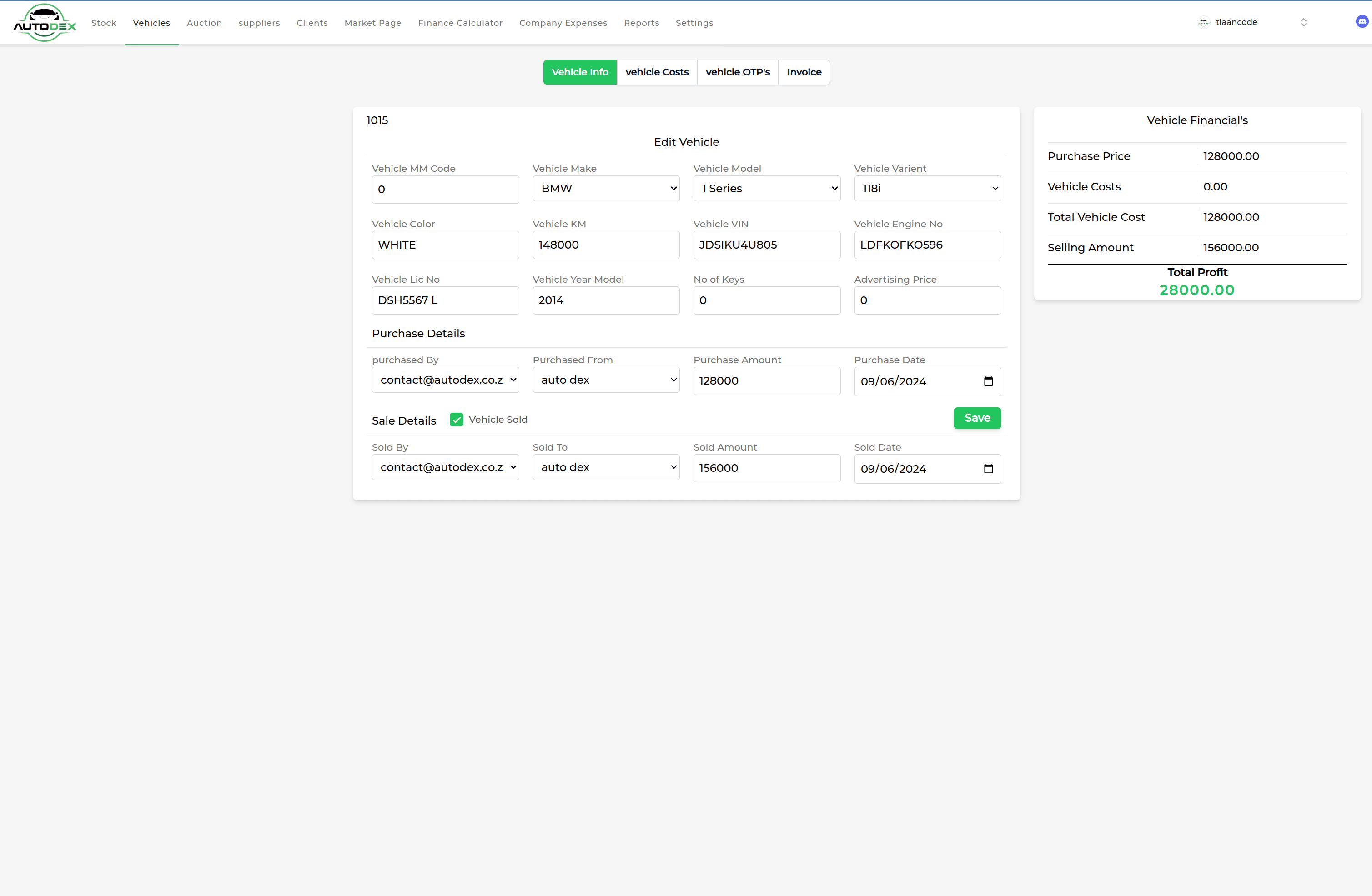The width and height of the screenshot is (1372, 896).
Task: Click the green Save button
Action: (977, 418)
